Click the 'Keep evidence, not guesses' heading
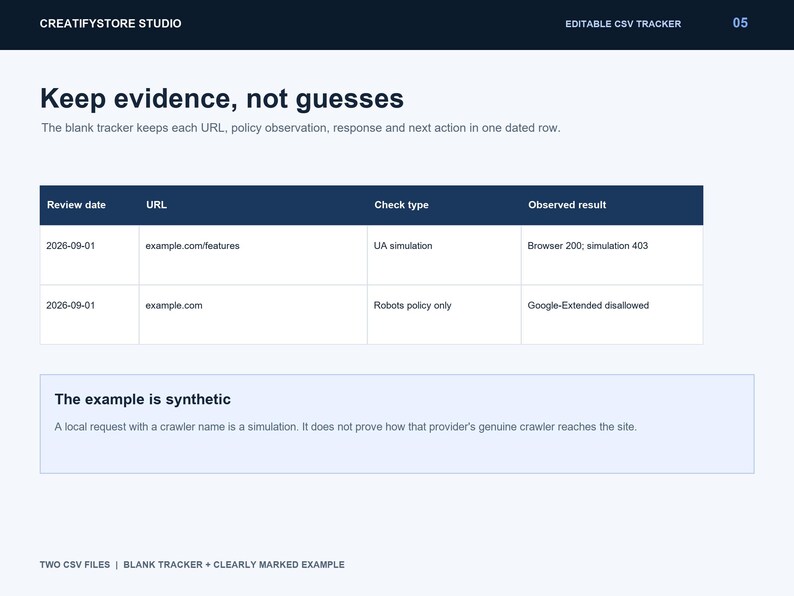This screenshot has height=596, width=794. [222, 99]
